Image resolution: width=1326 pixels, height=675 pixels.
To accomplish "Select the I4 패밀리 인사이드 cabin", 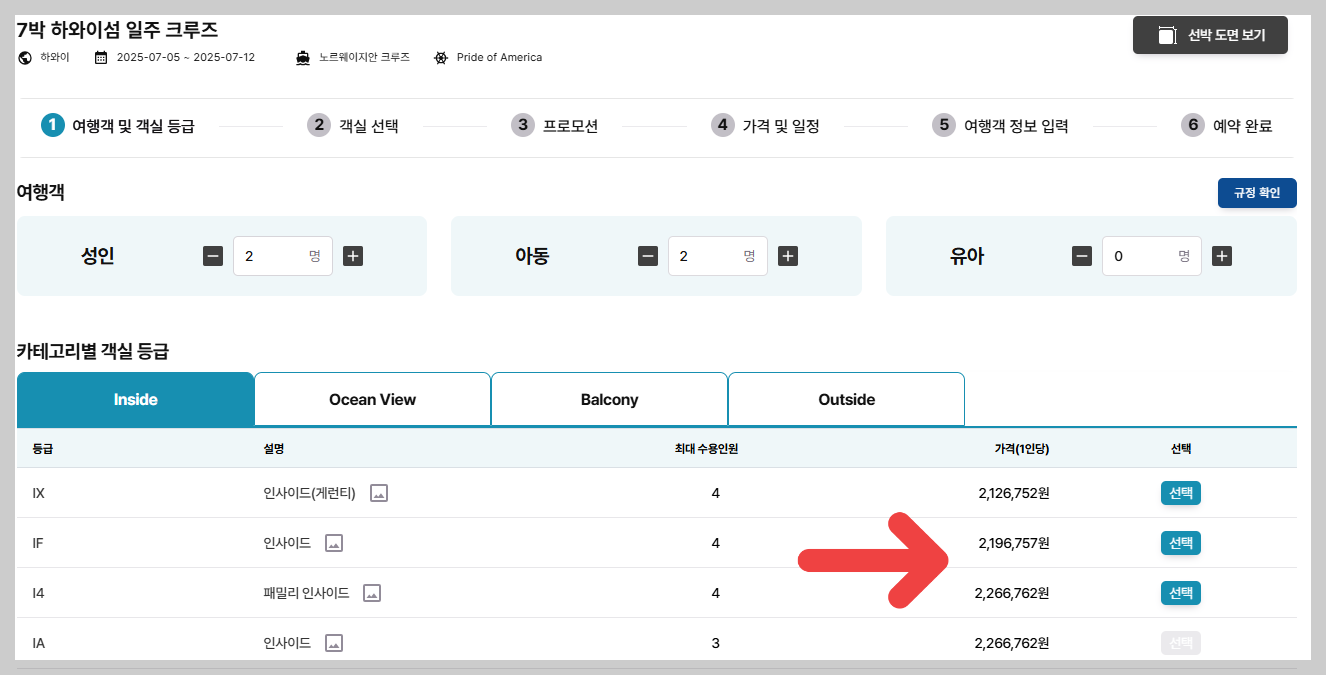I will coord(1180,593).
